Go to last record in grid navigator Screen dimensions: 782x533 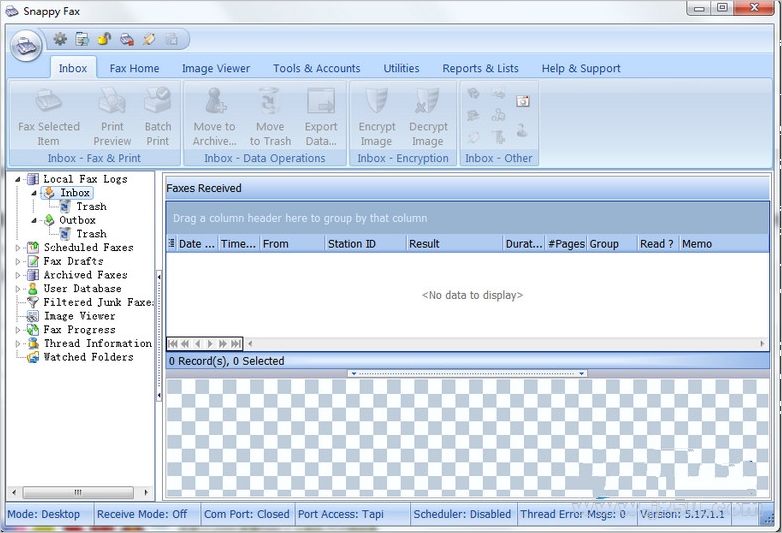(x=235, y=344)
